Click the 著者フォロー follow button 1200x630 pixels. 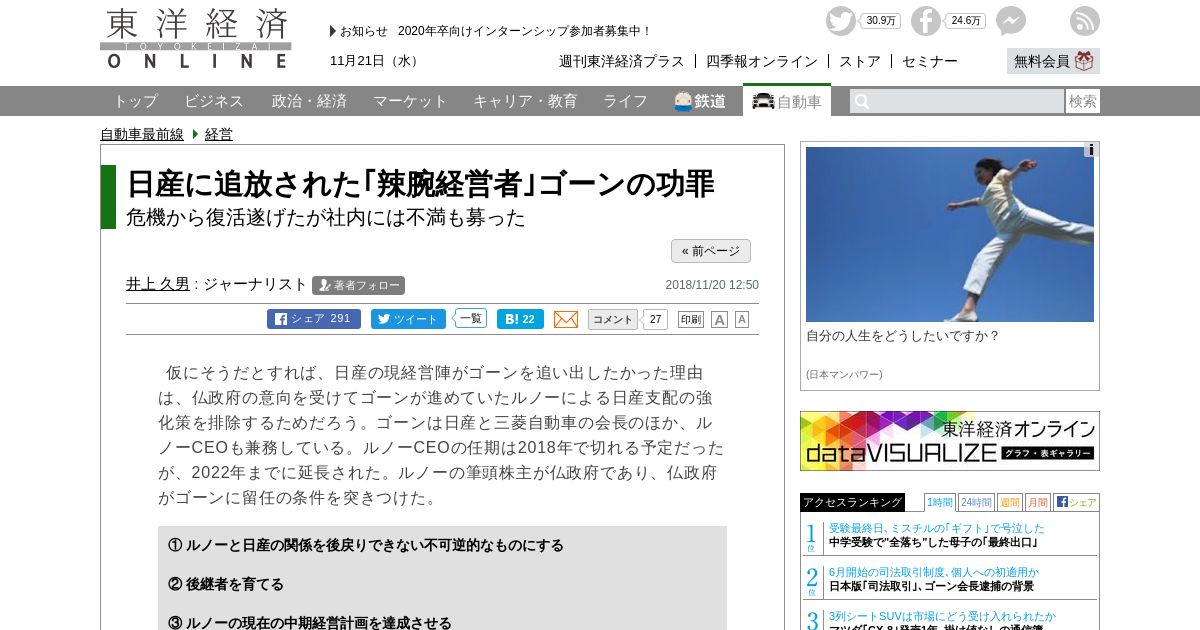[358, 285]
